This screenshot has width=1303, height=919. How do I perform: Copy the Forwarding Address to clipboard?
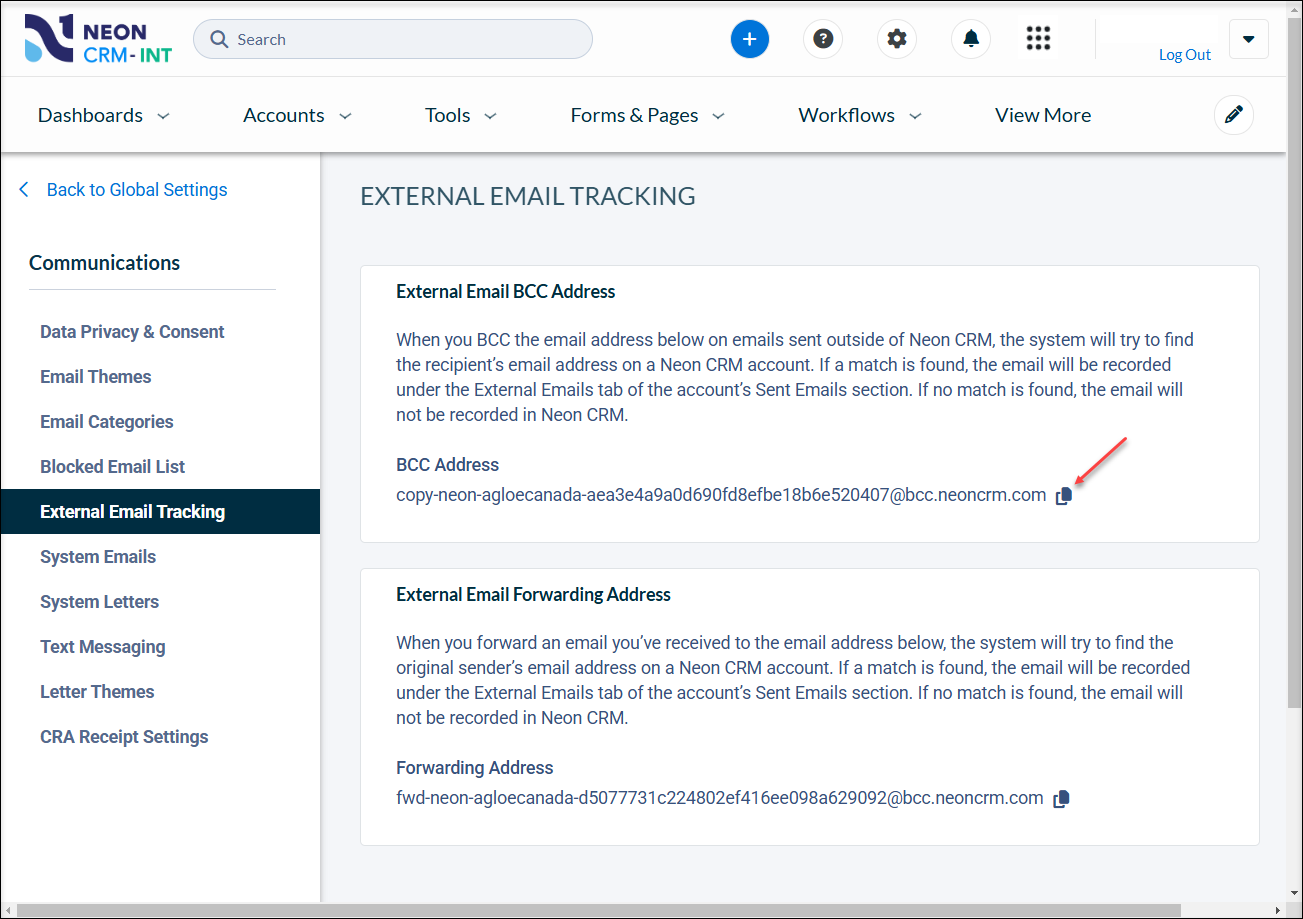pos(1061,799)
